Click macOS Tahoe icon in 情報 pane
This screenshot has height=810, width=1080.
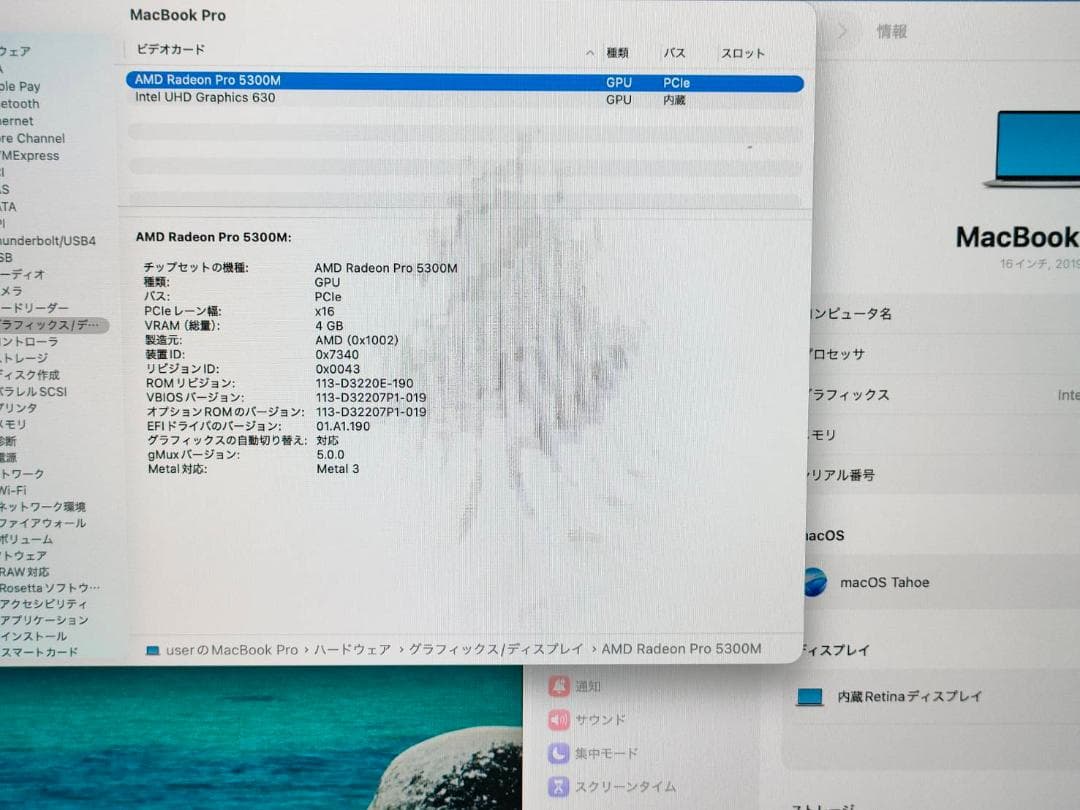coord(816,582)
